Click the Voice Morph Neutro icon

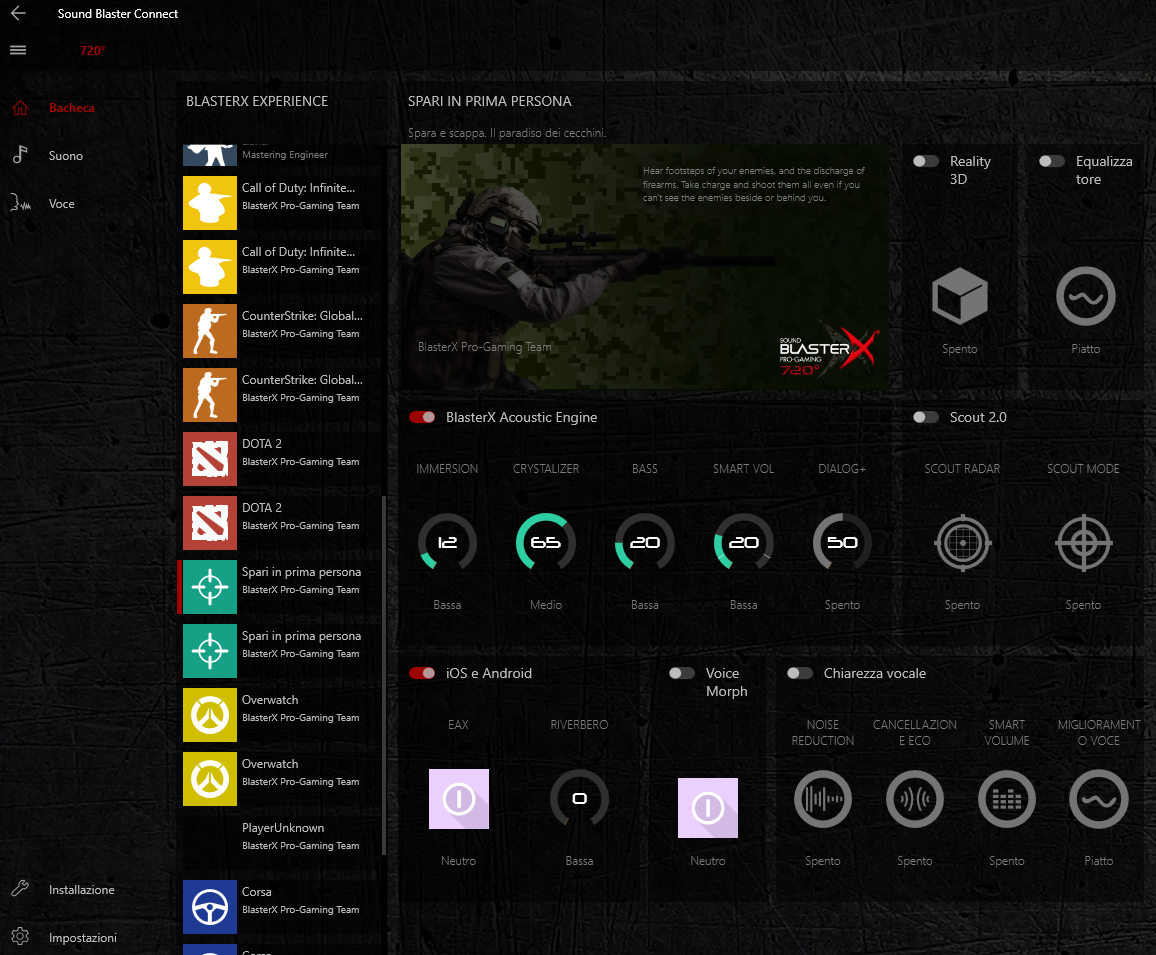(x=708, y=808)
